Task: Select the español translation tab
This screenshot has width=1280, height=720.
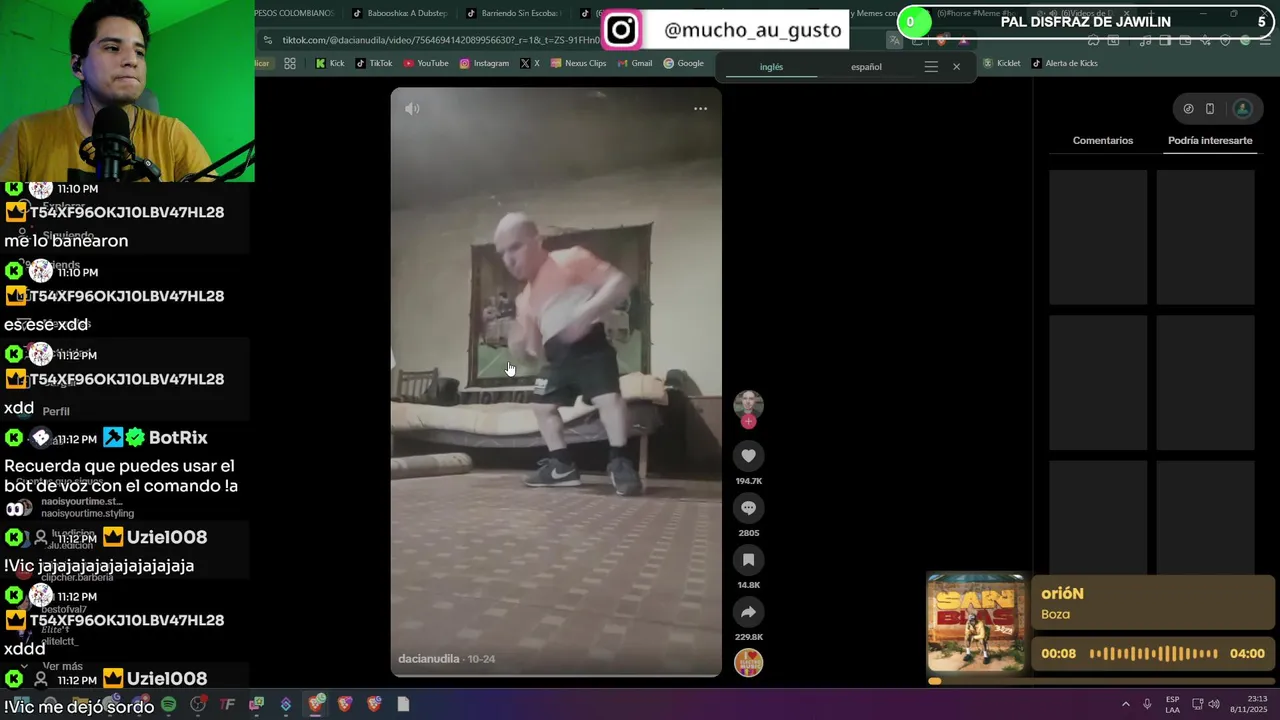Action: click(x=866, y=67)
